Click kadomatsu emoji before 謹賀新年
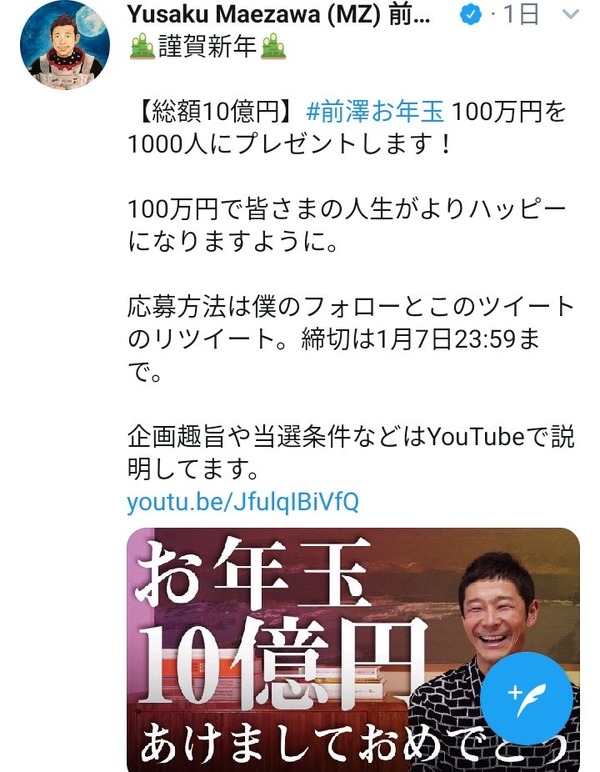Image resolution: width=600 pixels, height=772 pixels. coord(142,47)
